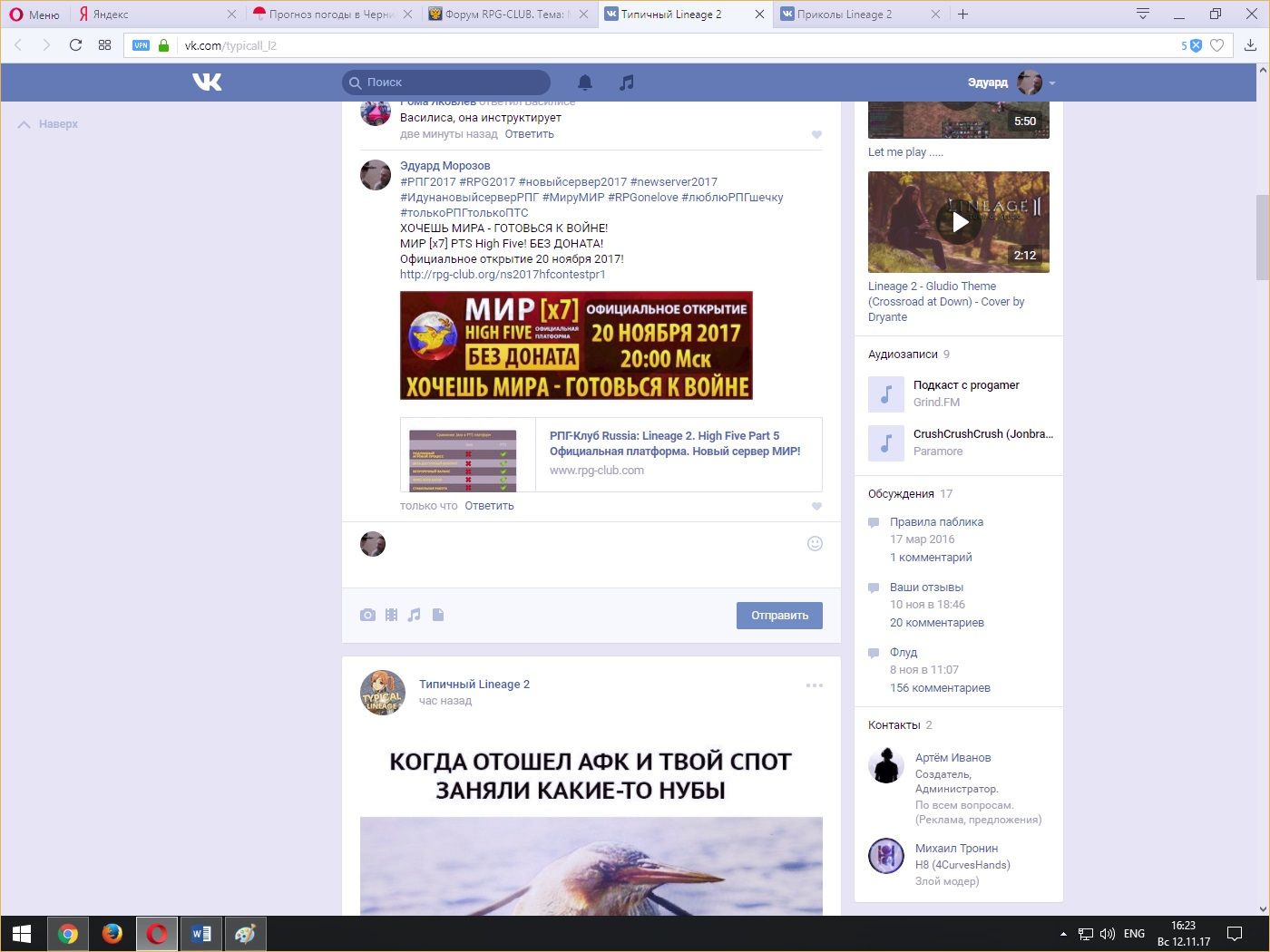Attach audio using music note icon

(x=415, y=615)
